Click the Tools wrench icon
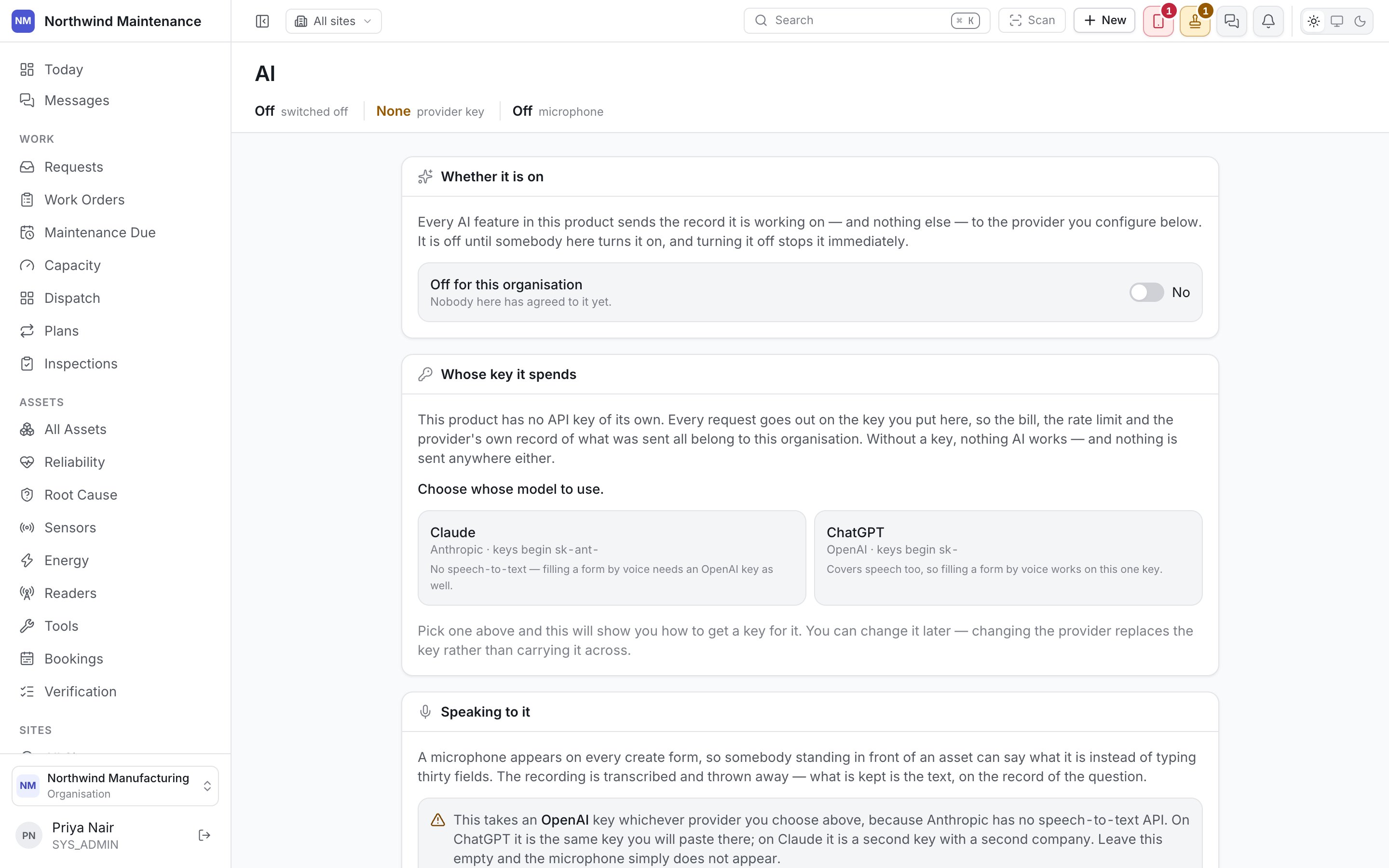The image size is (1389, 868). point(27,626)
